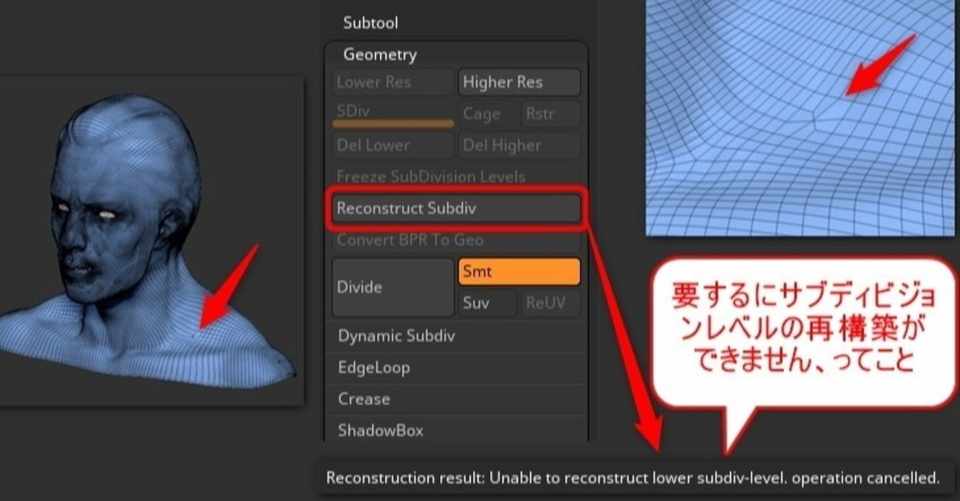Screen dimensions: 960x501
Task: Click the Reconstruction result status message
Action: [x=633, y=478]
